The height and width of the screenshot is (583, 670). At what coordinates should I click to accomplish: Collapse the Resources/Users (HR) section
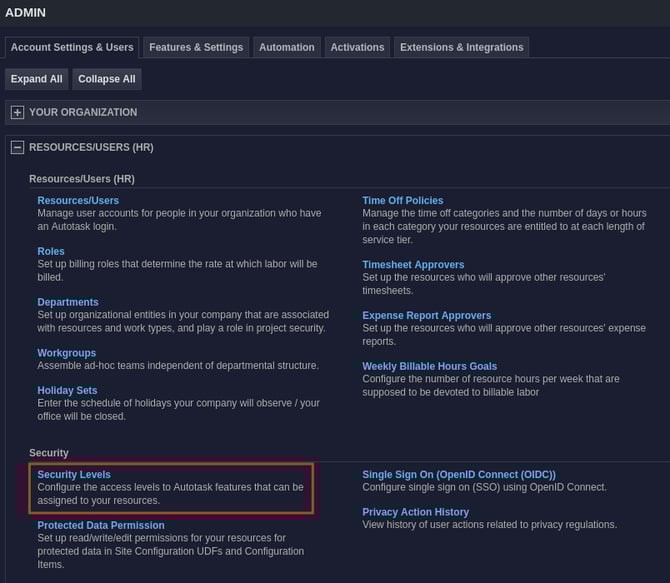coord(17,148)
